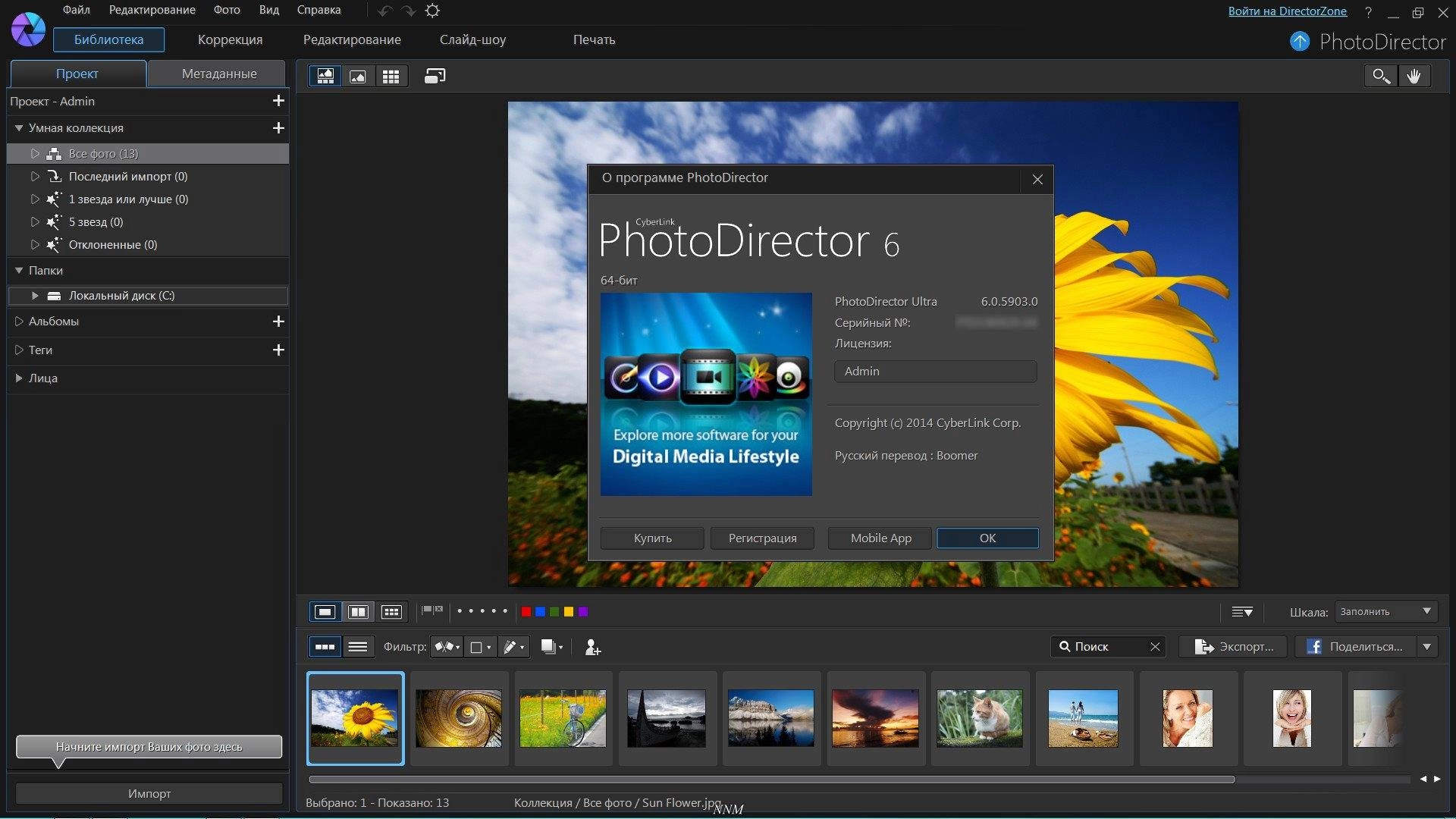The image size is (1456, 819).
Task: Collapse the Умная коллекция section
Action: tap(19, 128)
